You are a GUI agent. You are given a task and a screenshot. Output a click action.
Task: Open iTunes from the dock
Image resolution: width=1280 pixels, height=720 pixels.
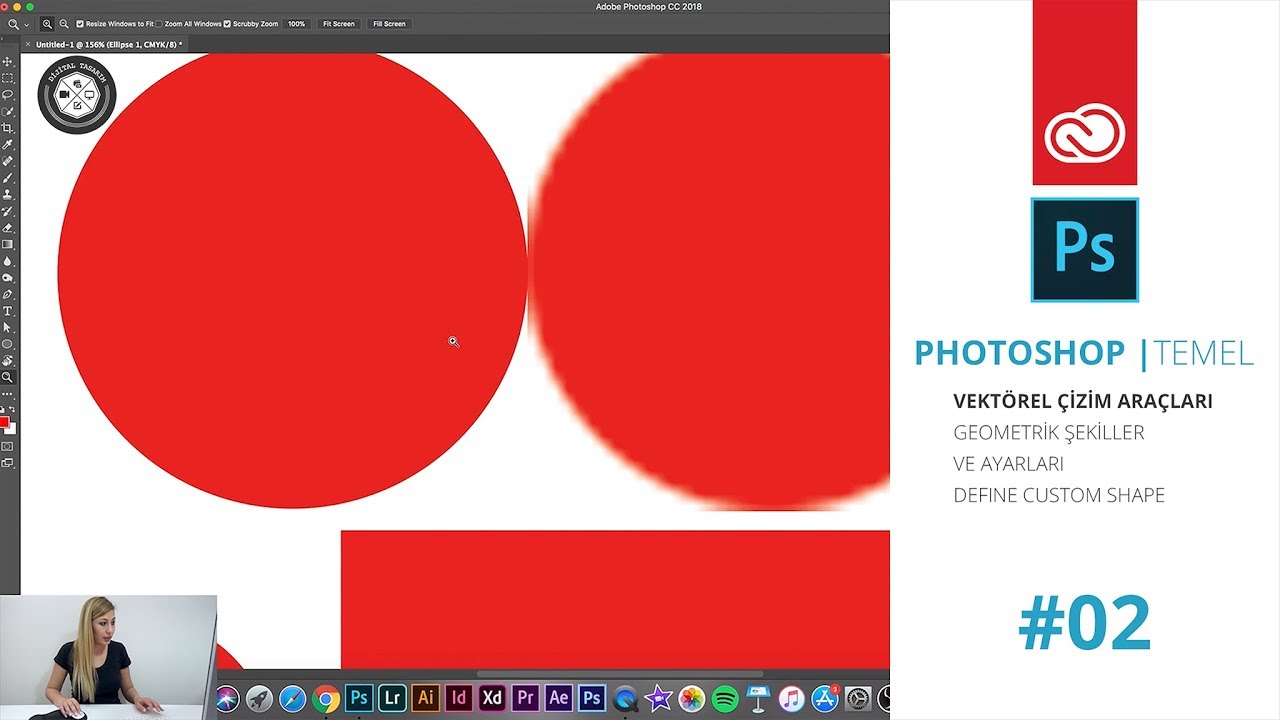click(791, 698)
